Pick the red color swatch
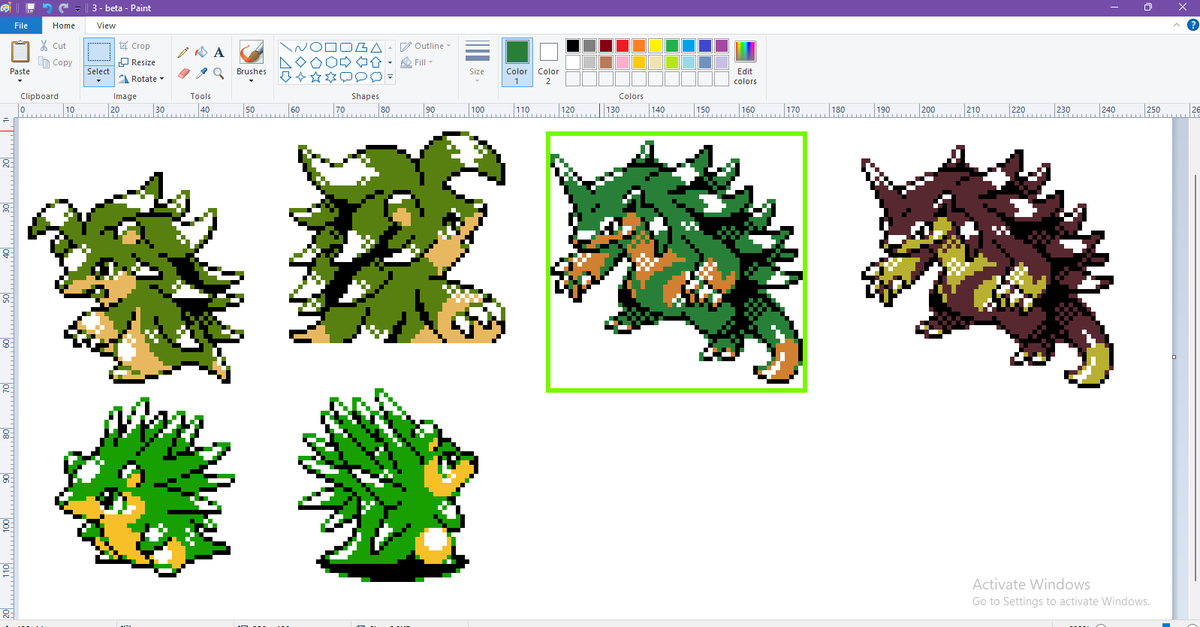This screenshot has height=627, width=1200. [x=622, y=46]
